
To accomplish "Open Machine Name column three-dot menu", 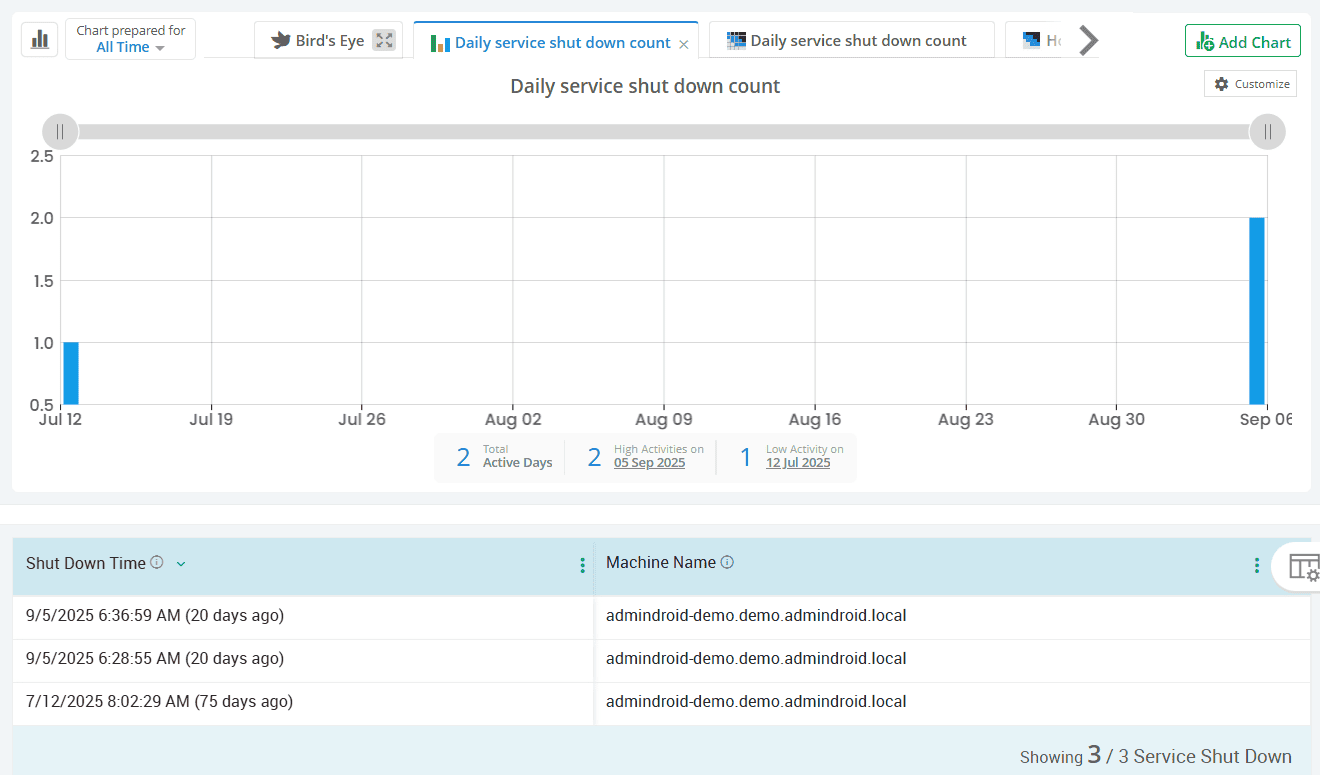I will pos(1256,565).
